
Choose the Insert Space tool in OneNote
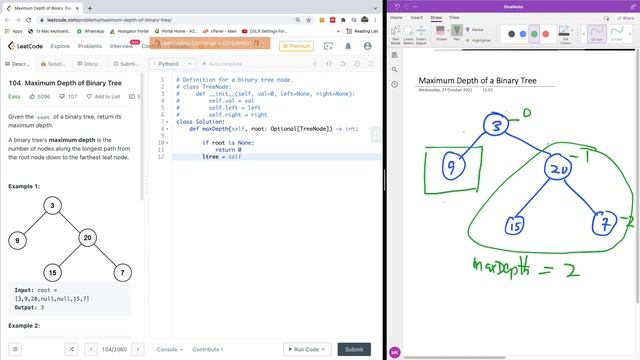click(x=421, y=35)
